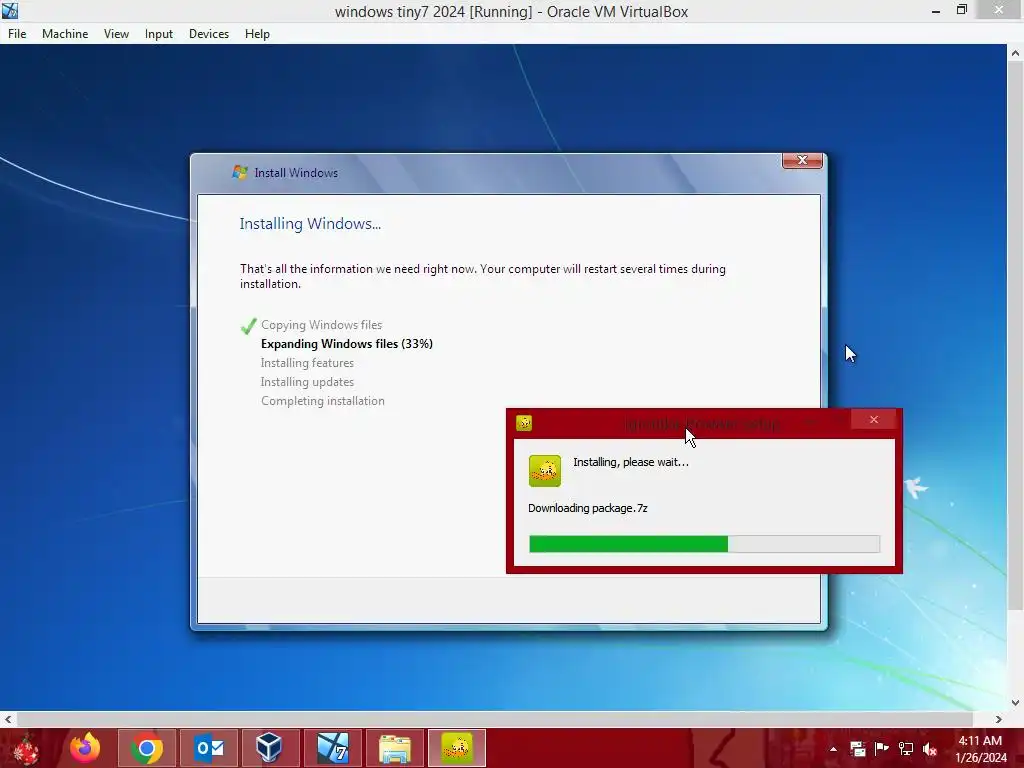Click 'Installing, please wait...' text
This screenshot has width=1024, height=768.
click(631, 462)
